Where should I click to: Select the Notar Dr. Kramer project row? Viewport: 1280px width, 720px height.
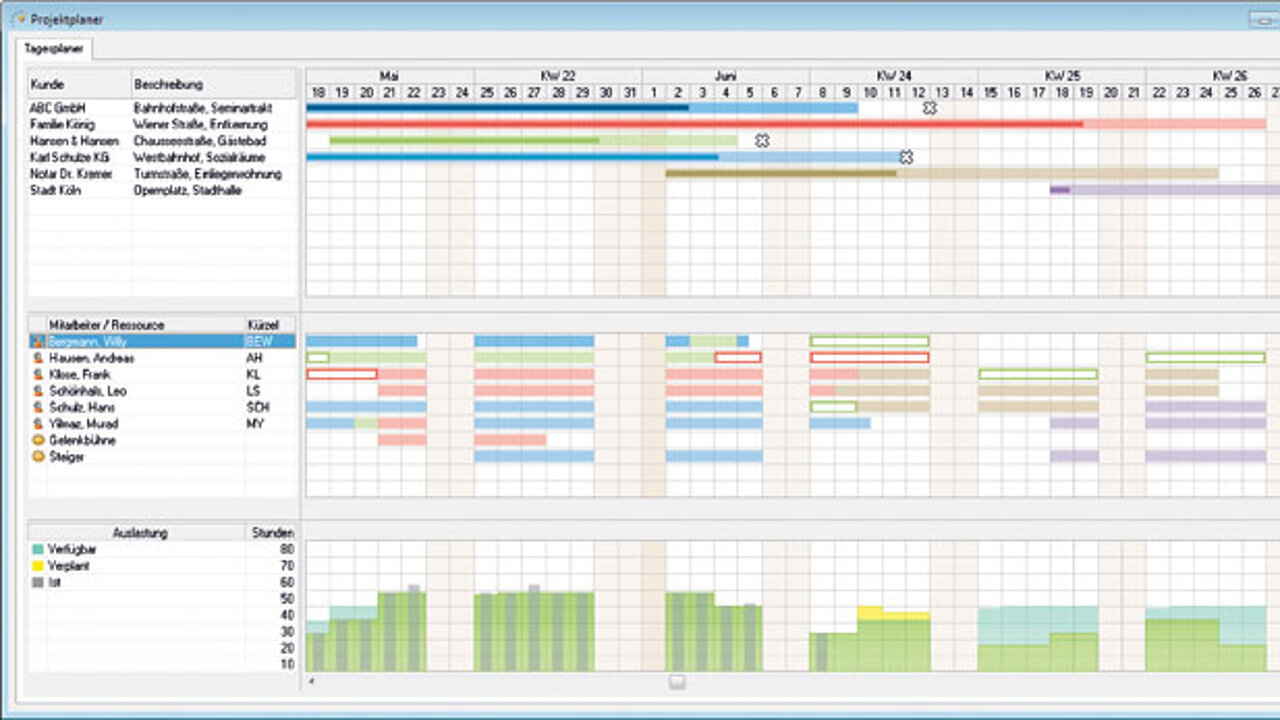pyautogui.click(x=162, y=174)
